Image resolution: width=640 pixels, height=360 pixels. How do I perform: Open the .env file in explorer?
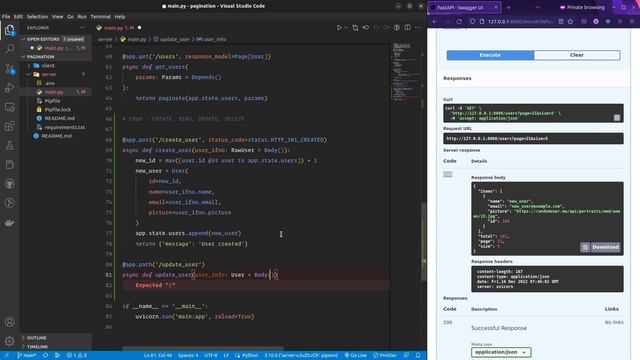click(49, 83)
